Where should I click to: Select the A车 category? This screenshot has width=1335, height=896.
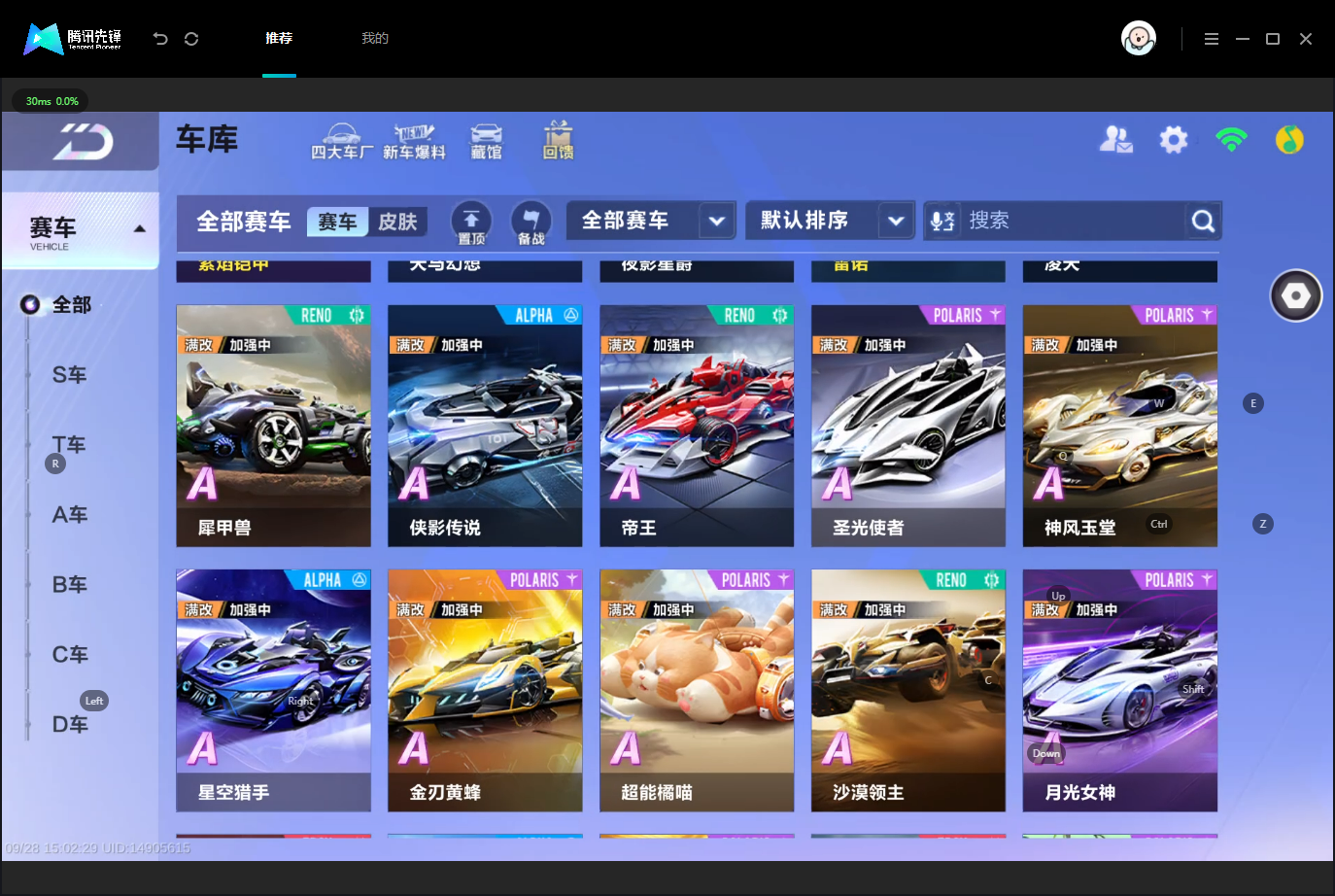click(x=70, y=515)
